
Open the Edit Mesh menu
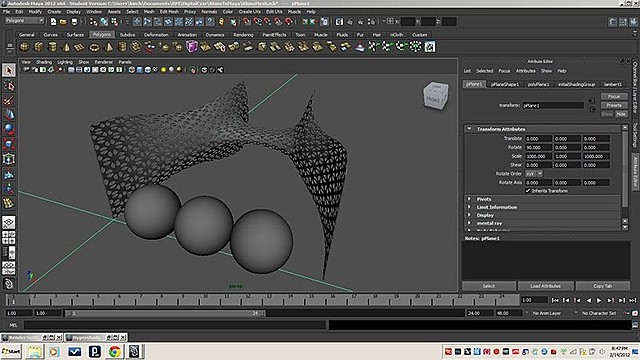tap(169, 12)
